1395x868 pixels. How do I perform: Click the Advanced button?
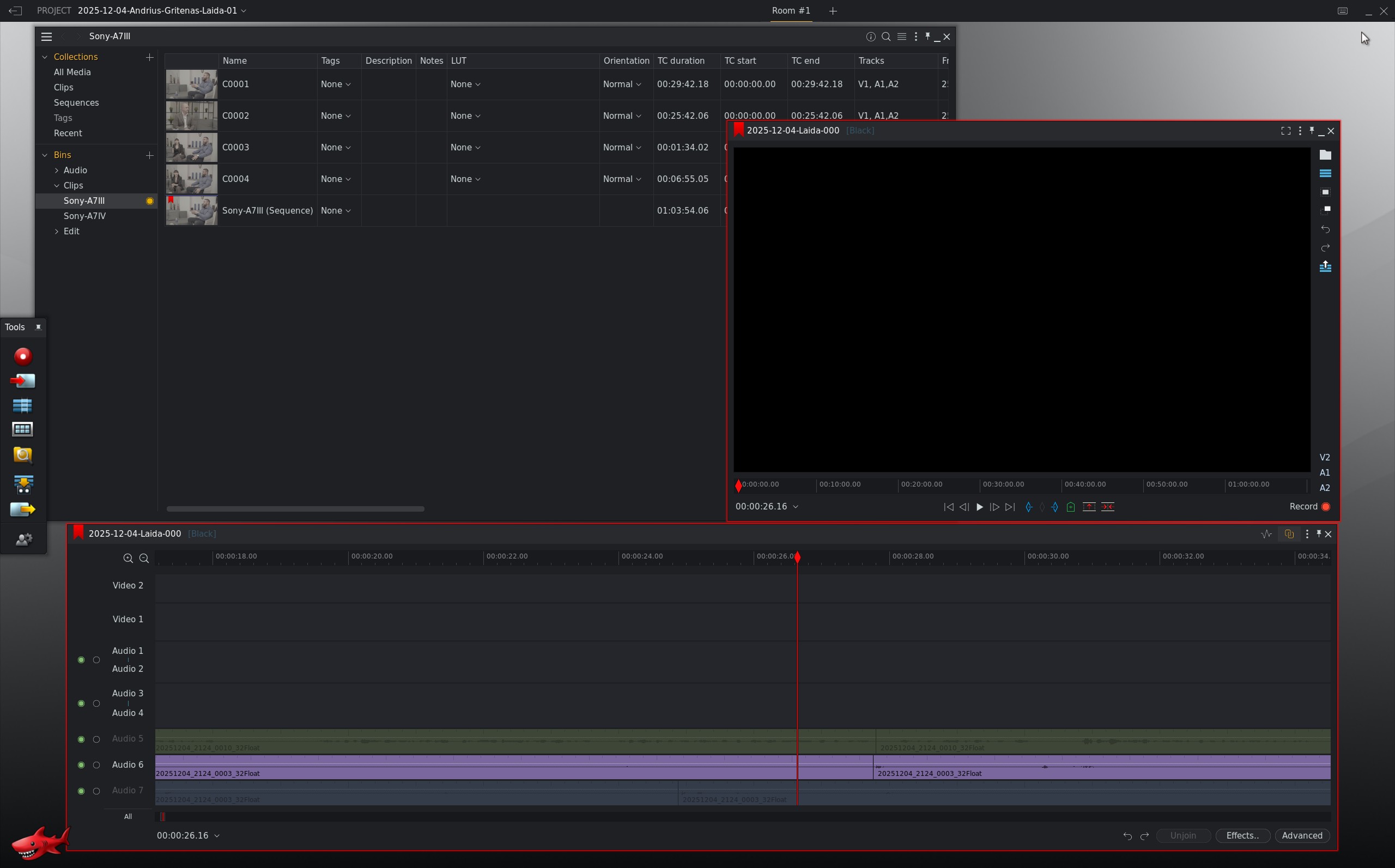pos(1302,836)
